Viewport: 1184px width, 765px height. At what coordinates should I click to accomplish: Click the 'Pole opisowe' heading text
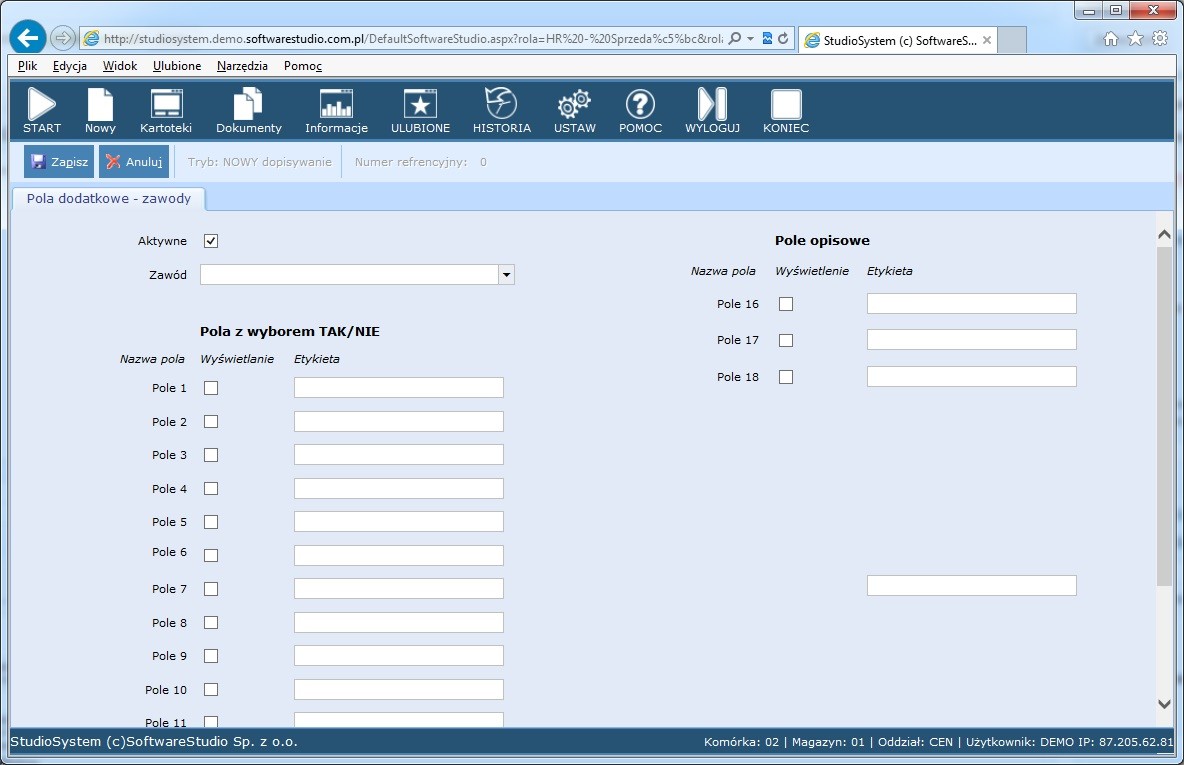tap(822, 241)
